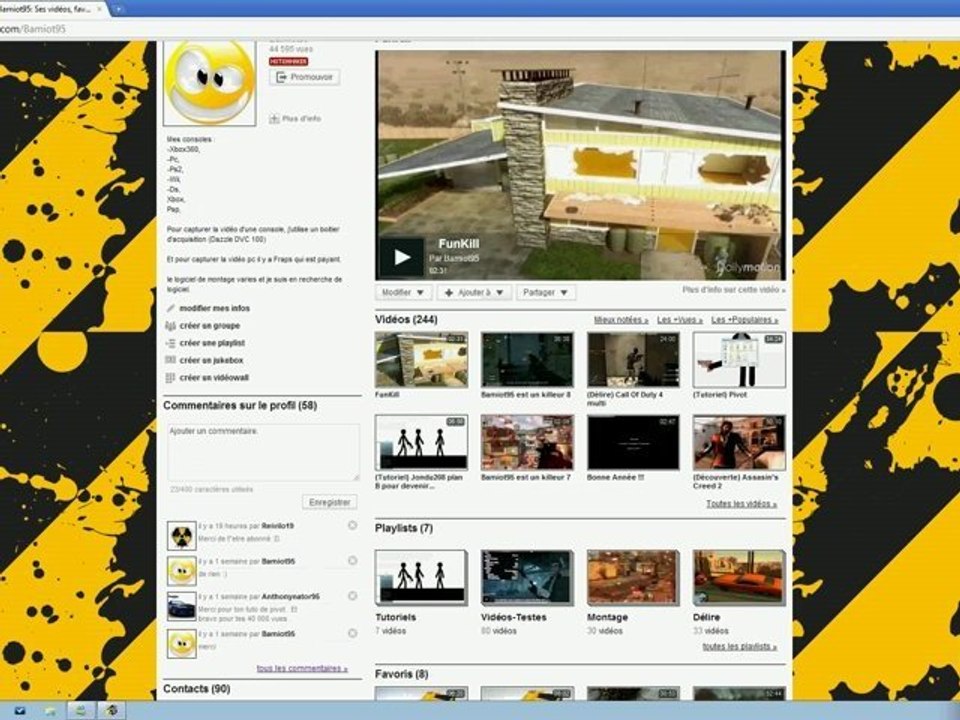This screenshot has width=960, height=720.
Task: Expand the Modifier dropdown under the video
Action: tap(403, 293)
